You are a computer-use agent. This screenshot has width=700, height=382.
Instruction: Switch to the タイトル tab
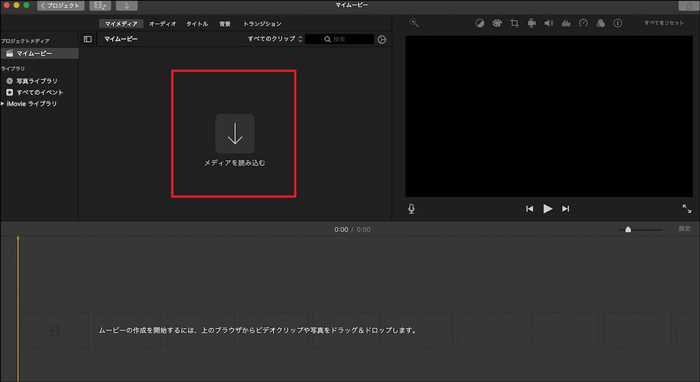click(x=197, y=24)
